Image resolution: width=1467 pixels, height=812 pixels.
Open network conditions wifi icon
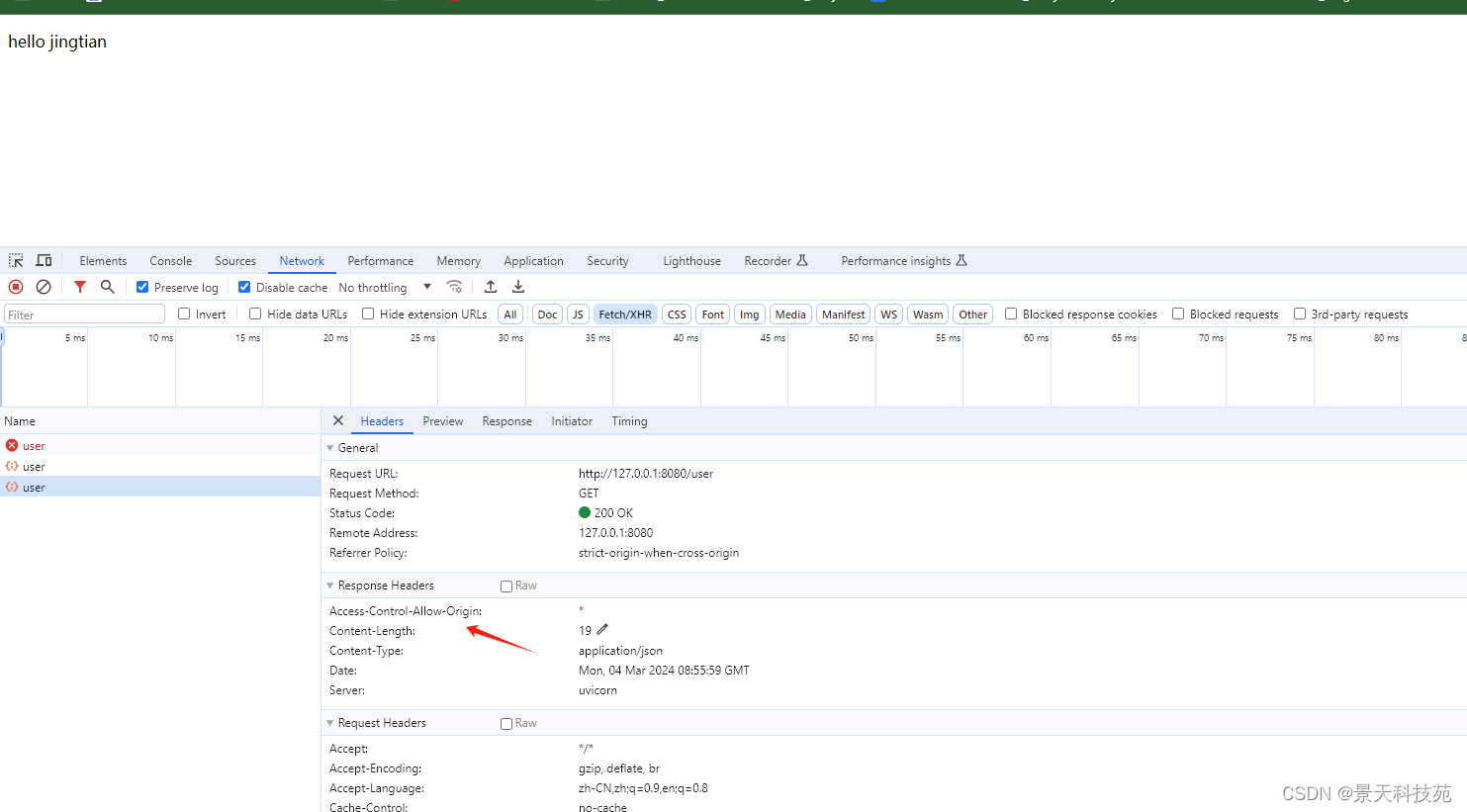[x=454, y=287]
